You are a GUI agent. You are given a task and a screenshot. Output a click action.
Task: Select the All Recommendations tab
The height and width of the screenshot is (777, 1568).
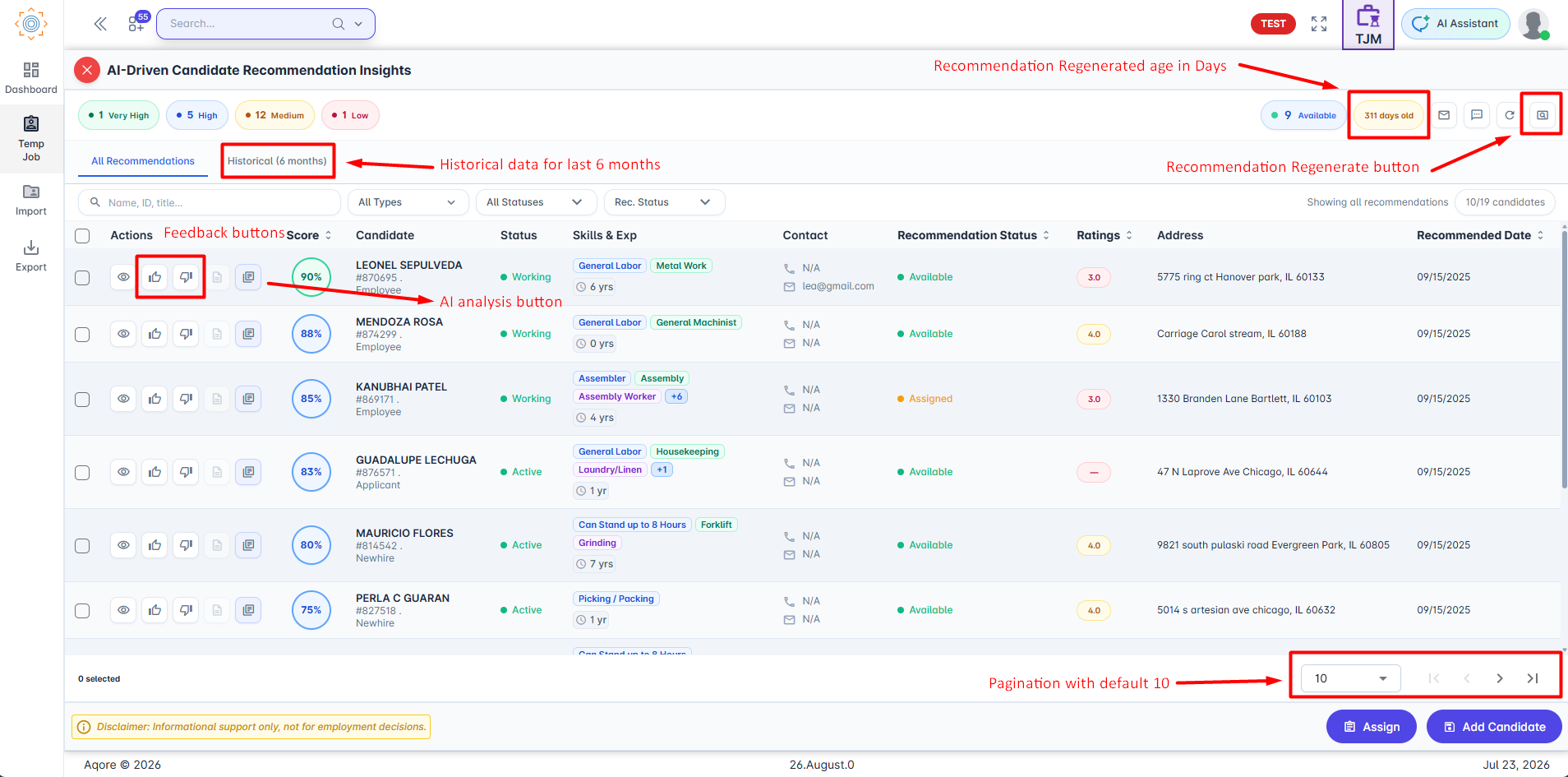click(143, 161)
